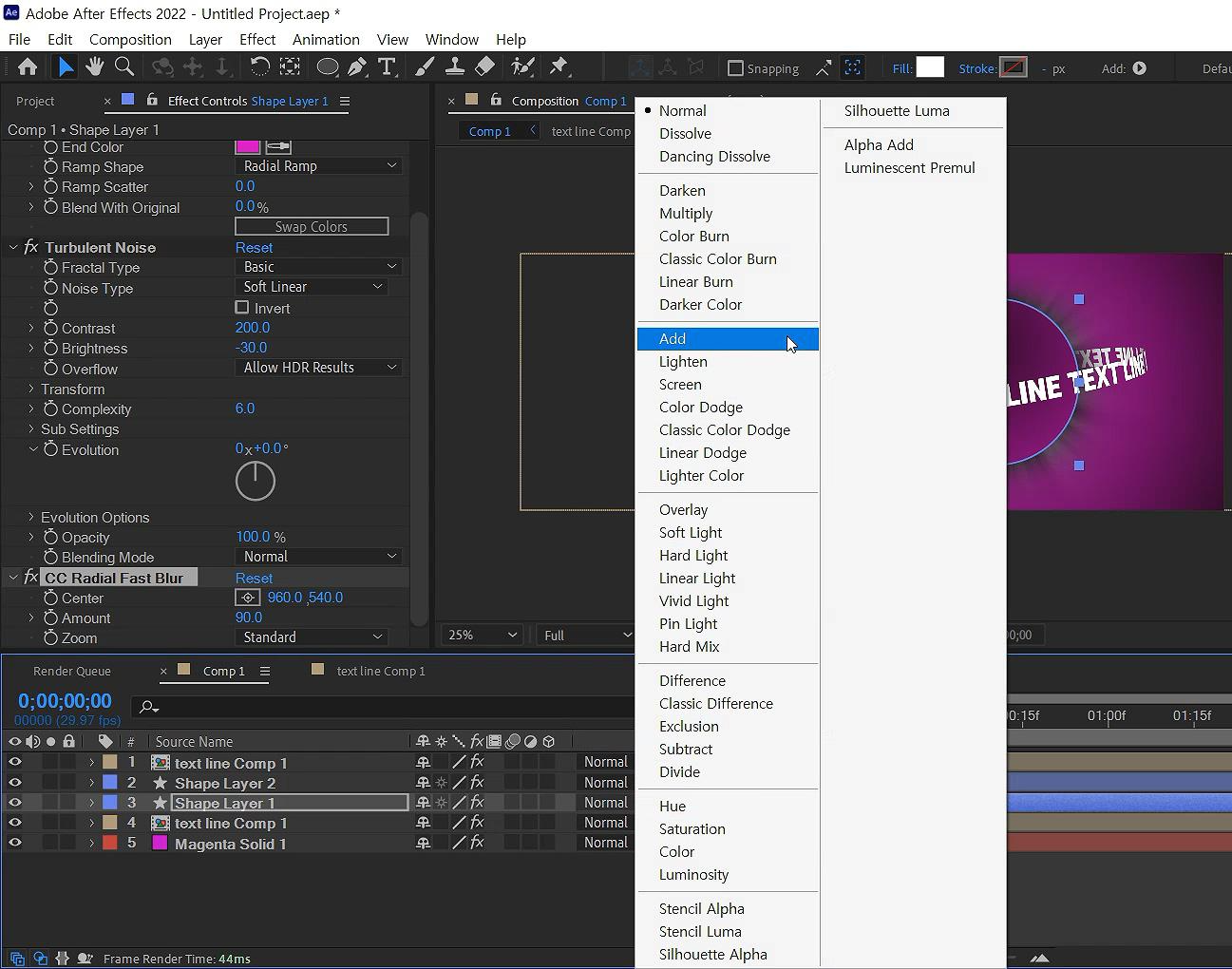
Task: Open Effect Controls panel menu icon
Action: pyautogui.click(x=345, y=101)
